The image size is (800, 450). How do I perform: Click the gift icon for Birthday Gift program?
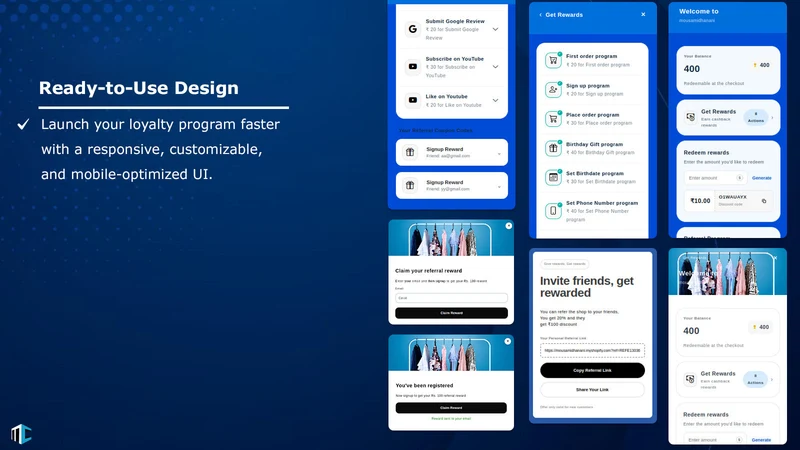(553, 148)
